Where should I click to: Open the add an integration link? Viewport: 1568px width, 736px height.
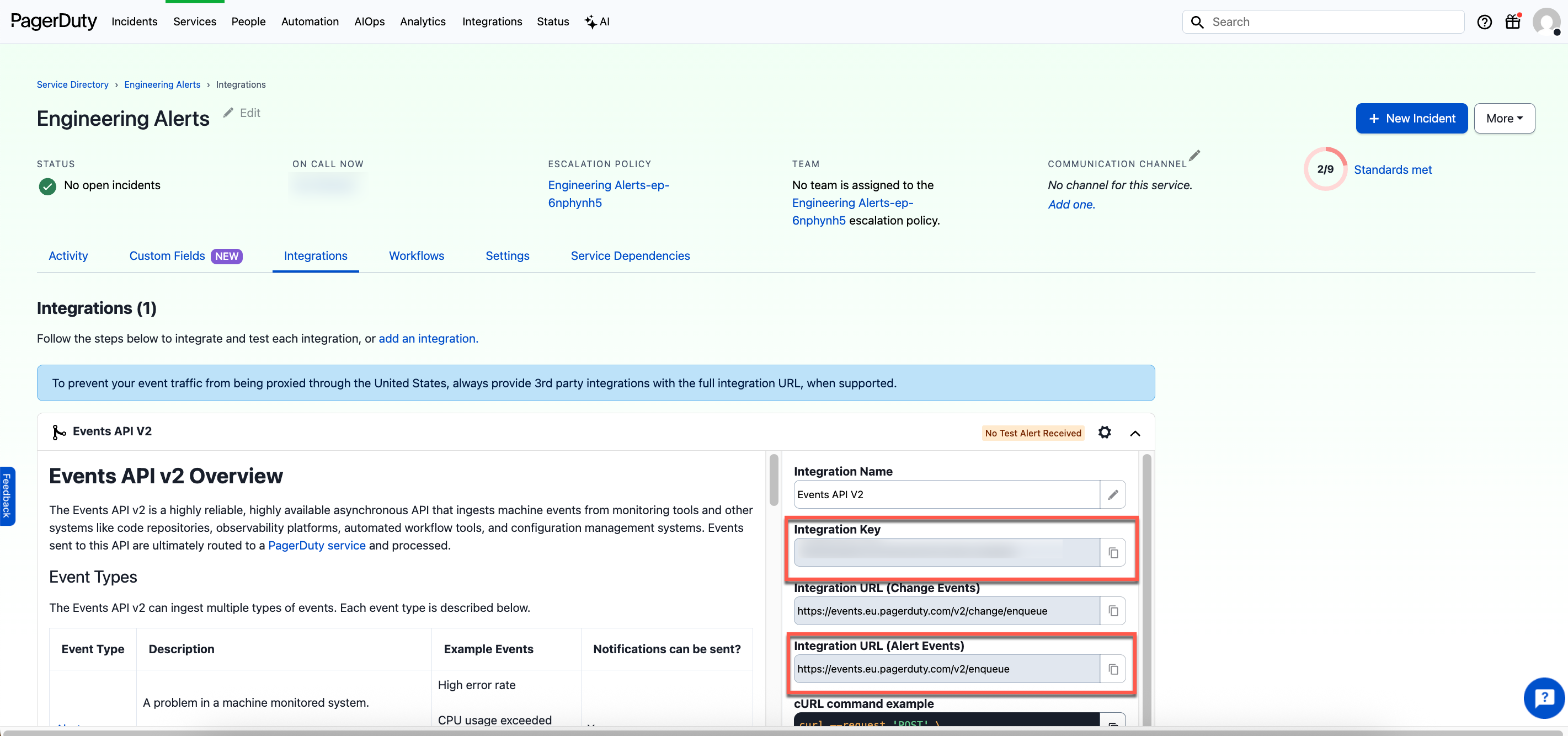pos(427,338)
